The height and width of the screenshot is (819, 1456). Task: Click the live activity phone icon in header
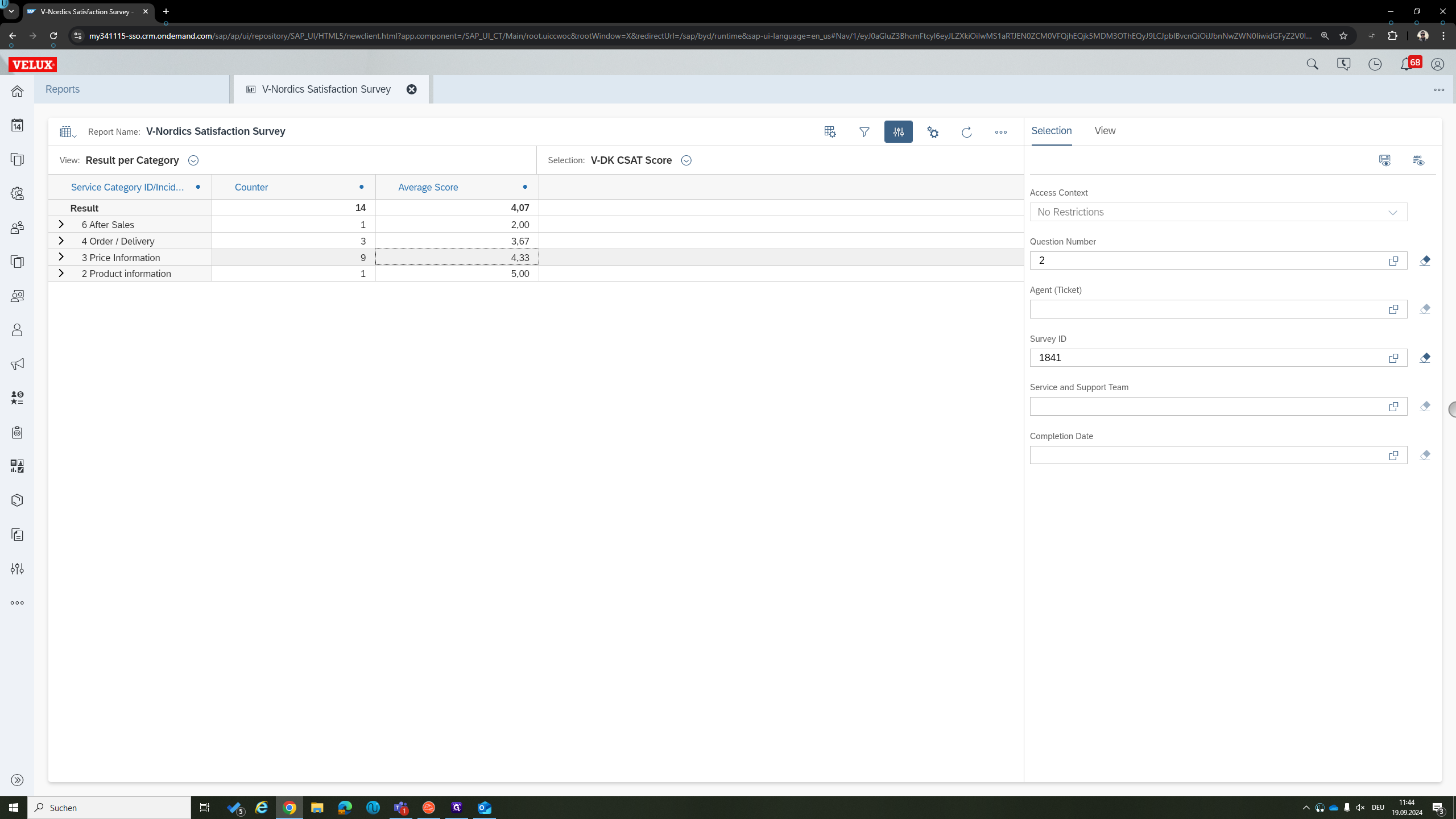coord(1343,64)
